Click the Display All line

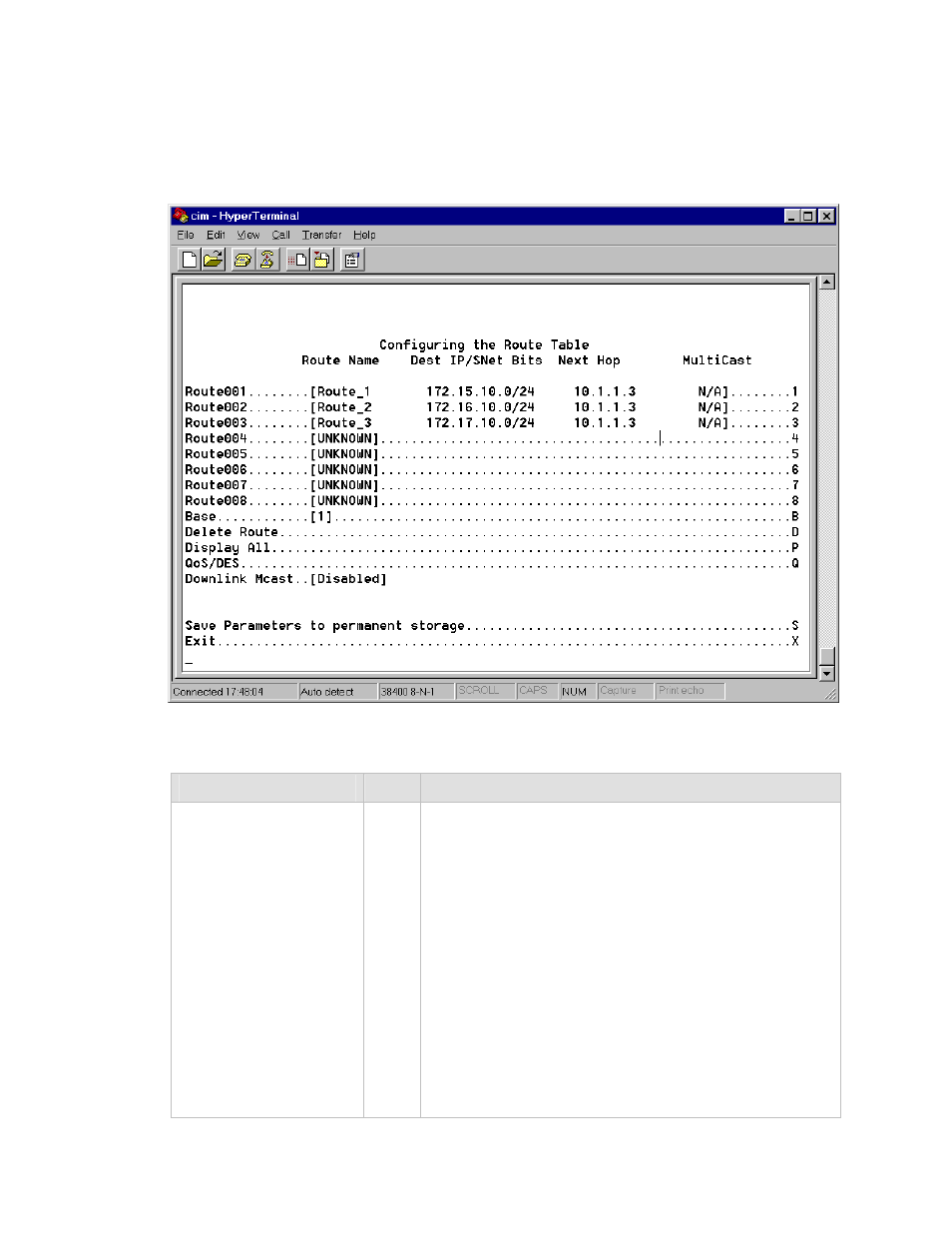[x=492, y=548]
